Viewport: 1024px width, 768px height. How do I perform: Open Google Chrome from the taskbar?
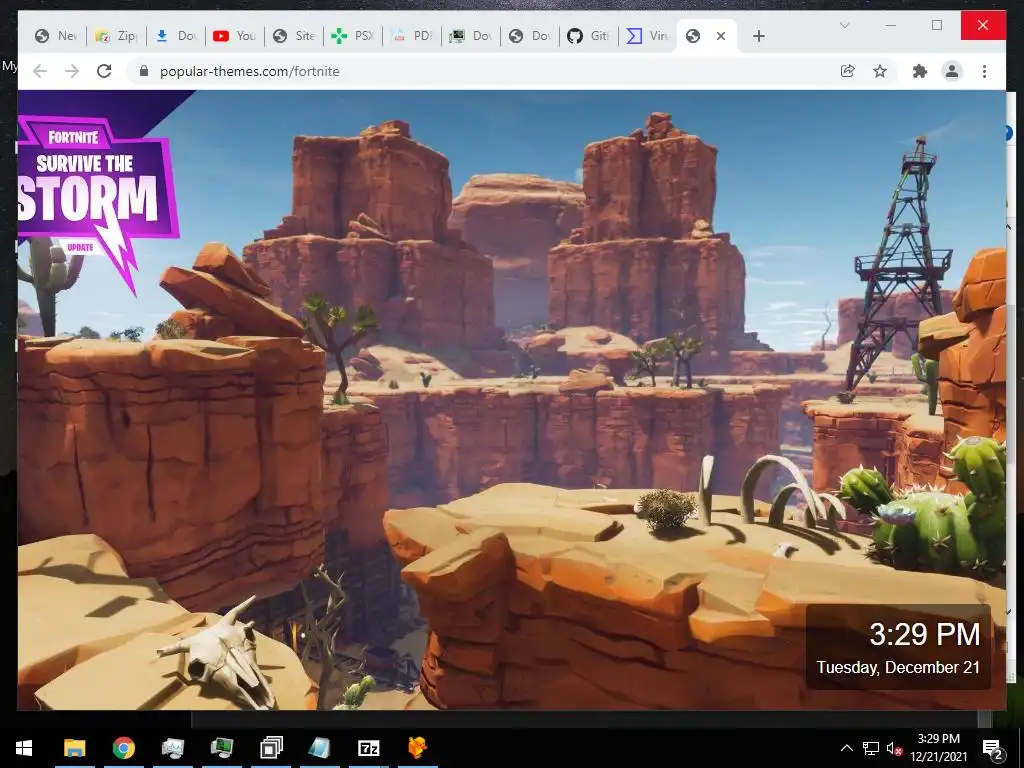point(123,748)
